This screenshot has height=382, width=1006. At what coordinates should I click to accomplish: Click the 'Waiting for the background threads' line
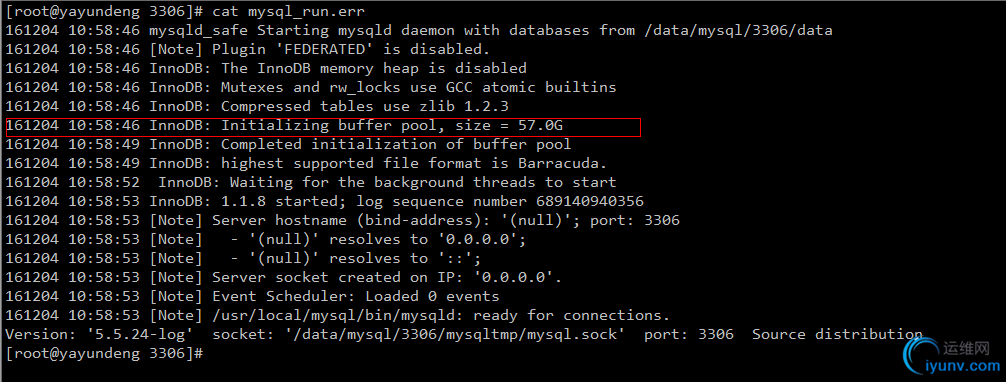pos(311,182)
